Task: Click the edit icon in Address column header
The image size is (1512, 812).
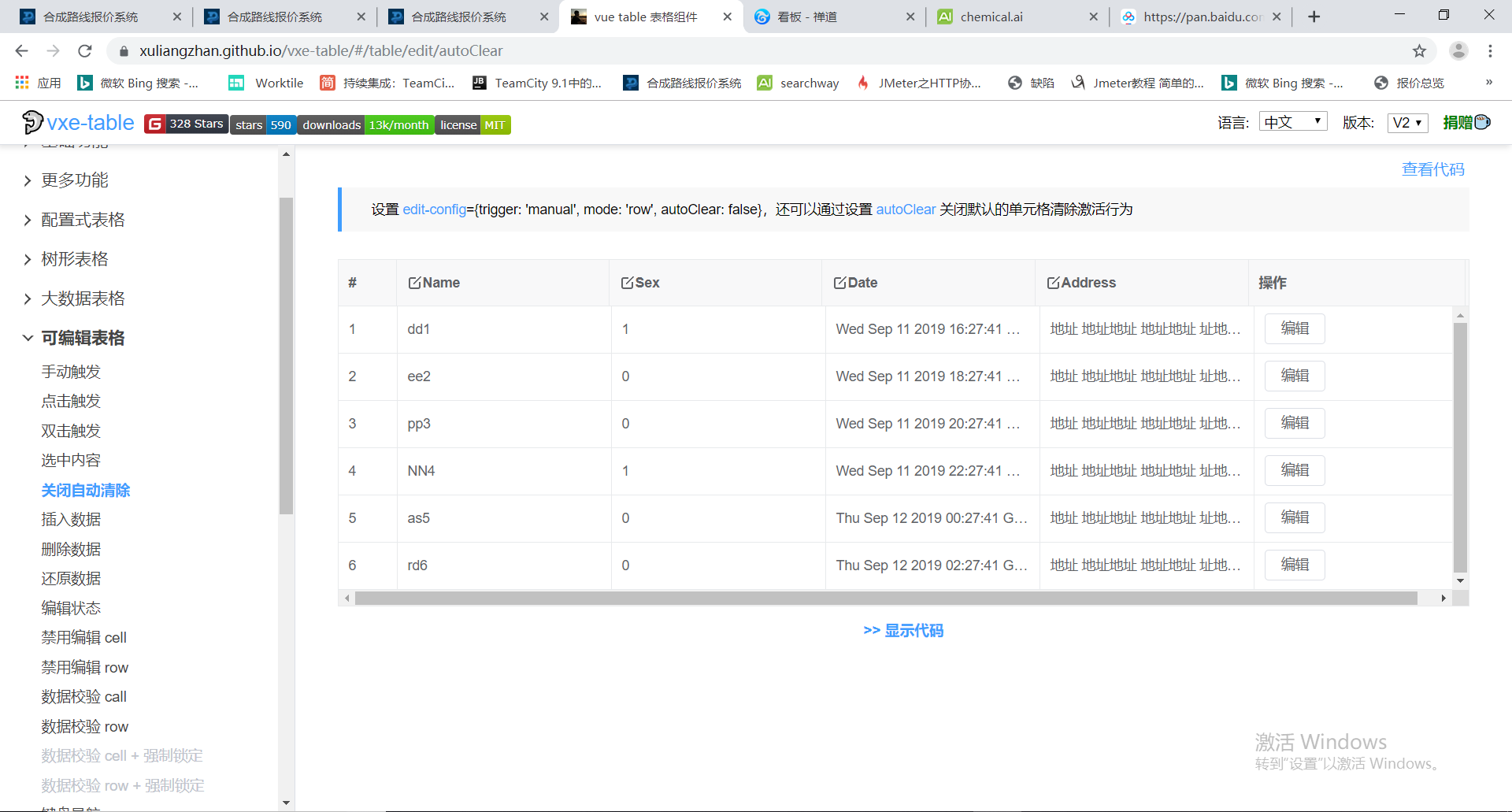Action: [x=1053, y=283]
